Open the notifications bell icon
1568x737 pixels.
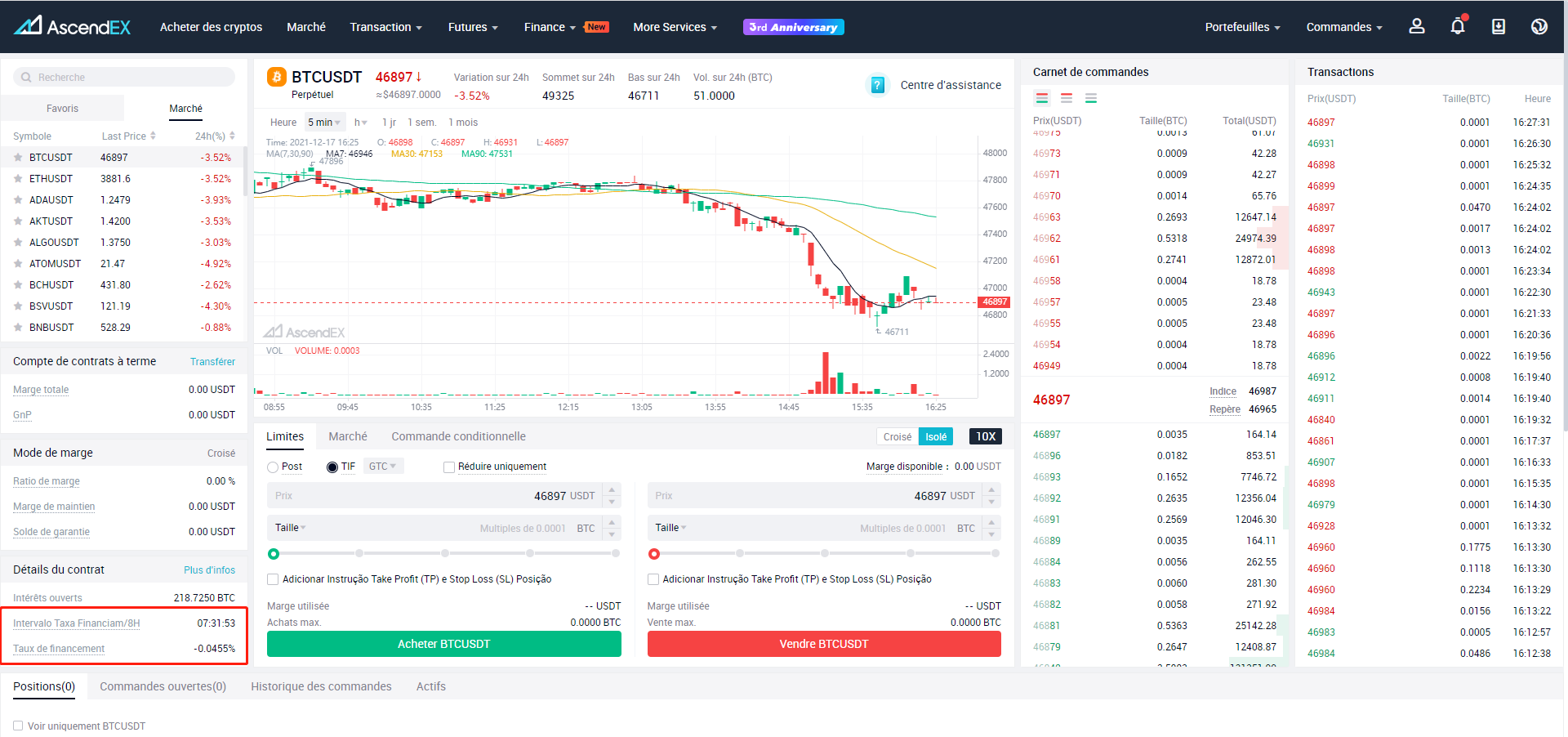click(1458, 26)
